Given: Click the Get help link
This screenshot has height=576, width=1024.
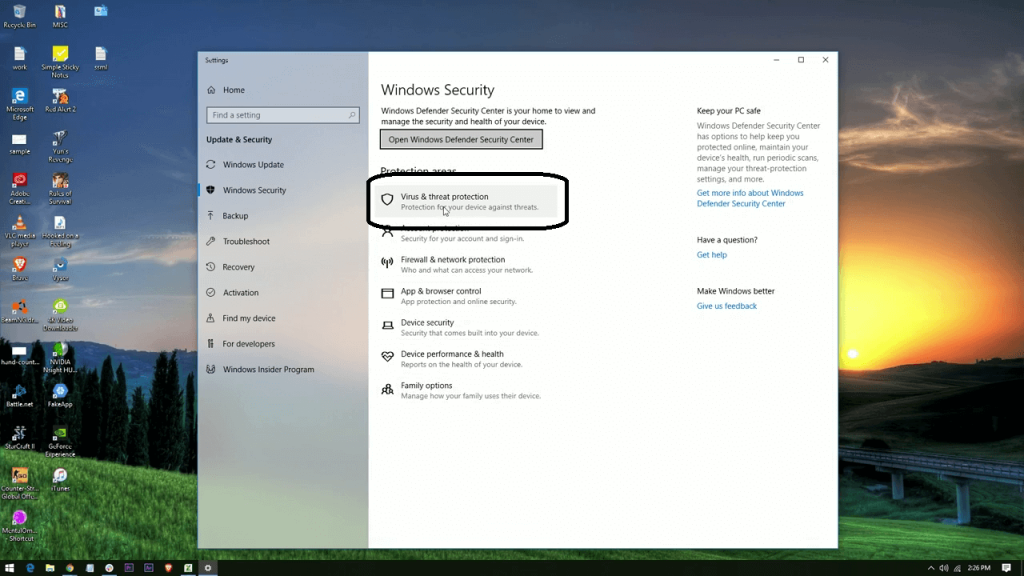Looking at the screenshot, I should pyautogui.click(x=711, y=254).
